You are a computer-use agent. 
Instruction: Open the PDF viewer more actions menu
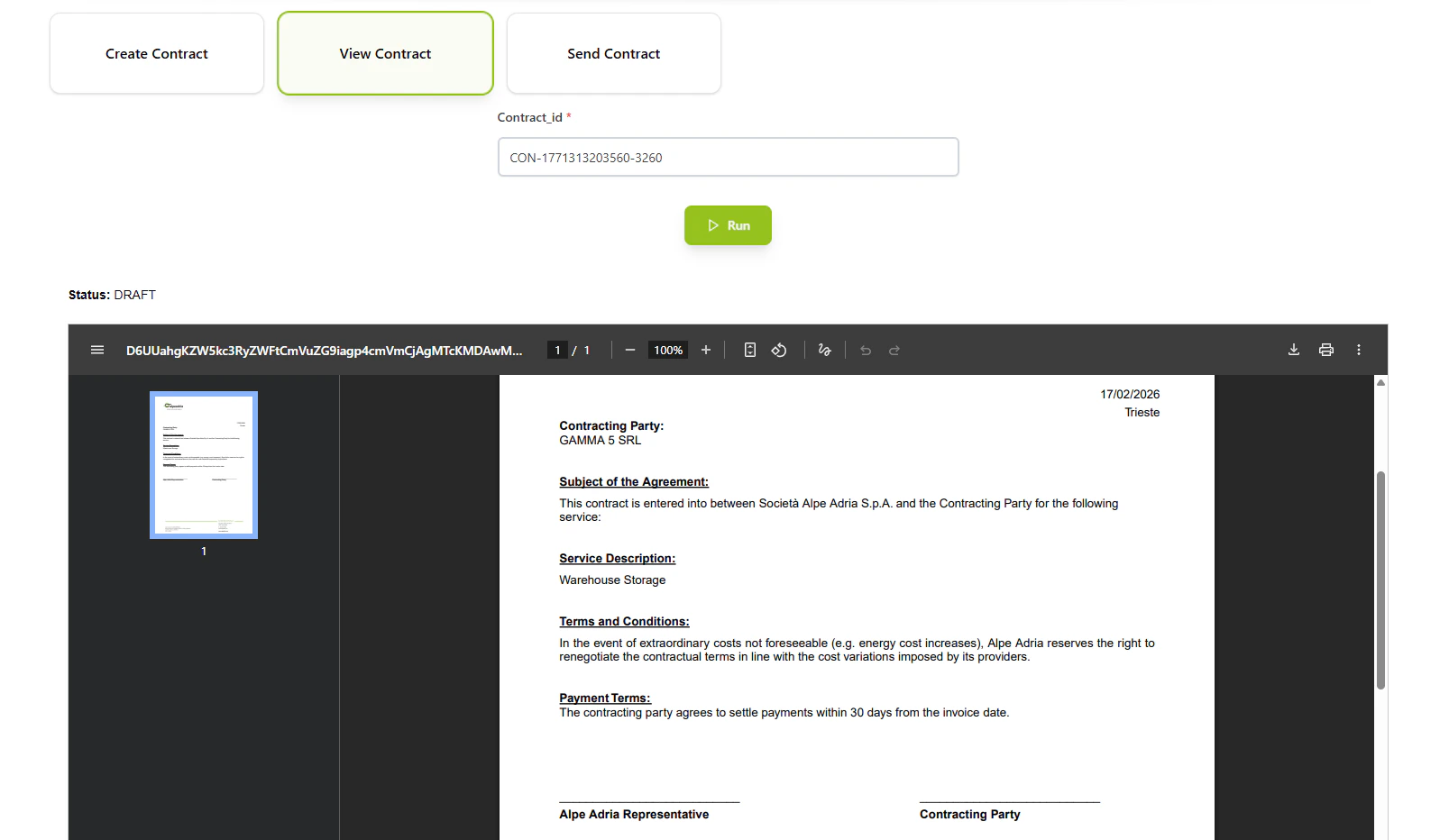tap(1359, 350)
